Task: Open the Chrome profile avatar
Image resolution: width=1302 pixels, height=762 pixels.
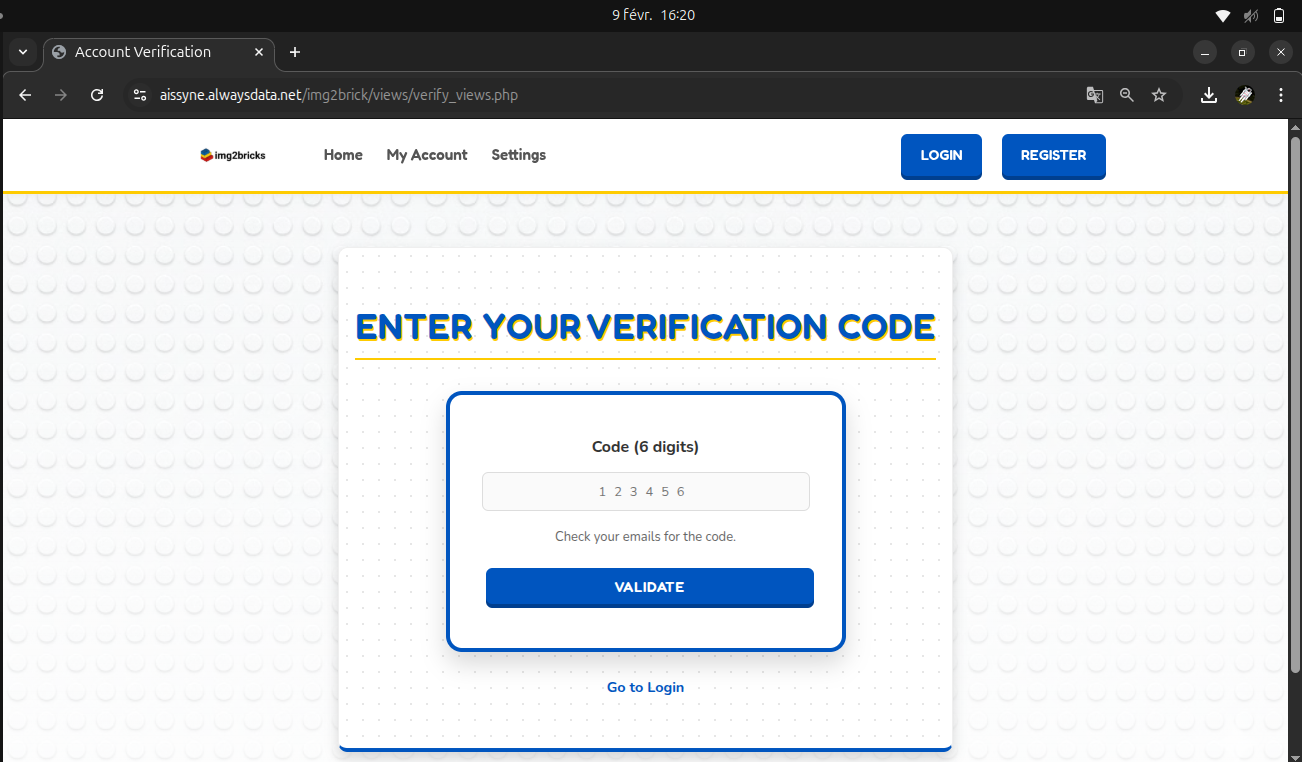Action: coord(1244,95)
